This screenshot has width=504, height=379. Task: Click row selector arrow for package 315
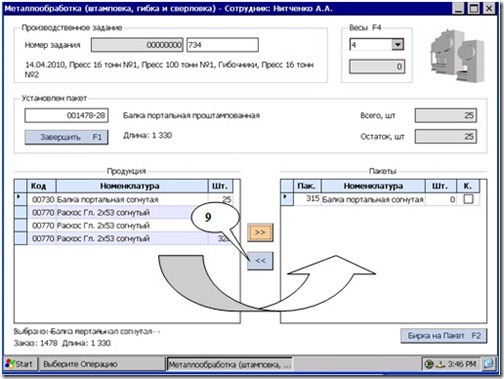286,199
